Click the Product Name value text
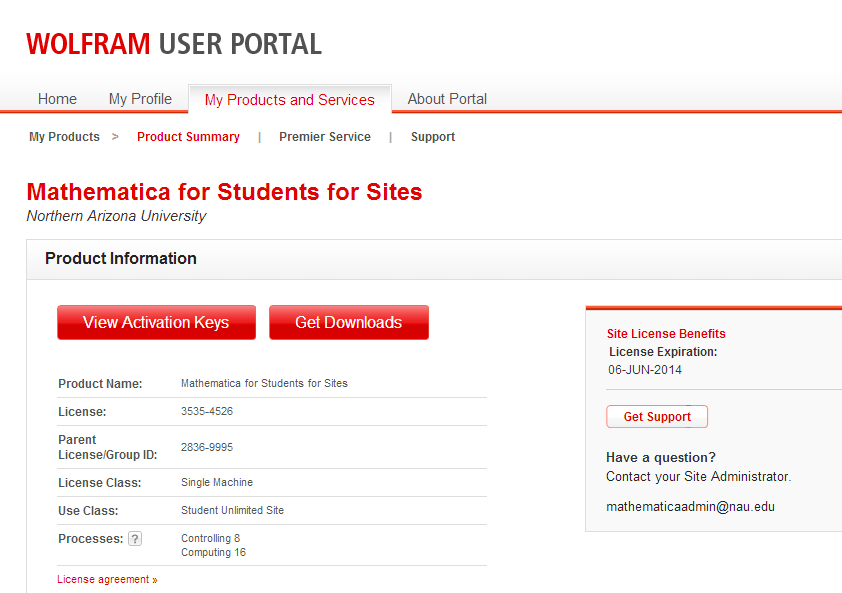Image resolution: width=842 pixels, height=593 pixels. coord(264,384)
